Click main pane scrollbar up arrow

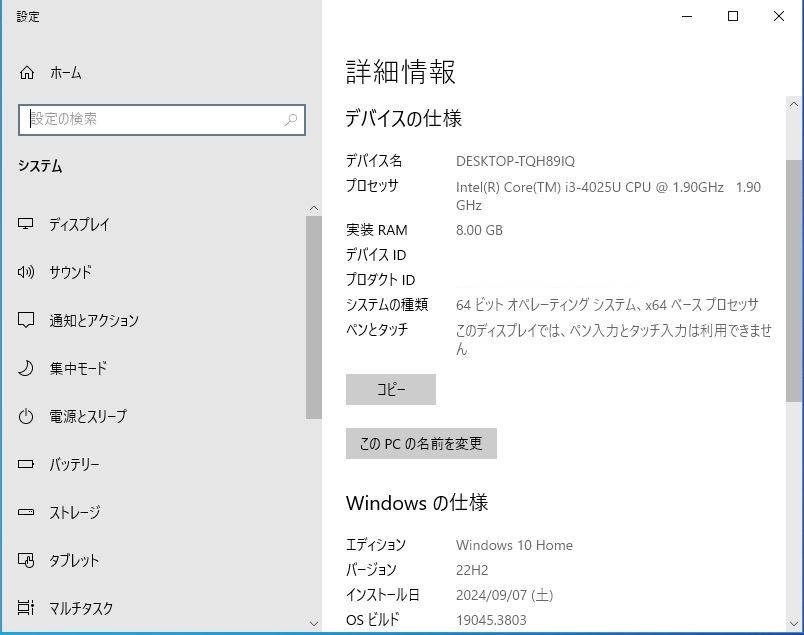(x=794, y=104)
